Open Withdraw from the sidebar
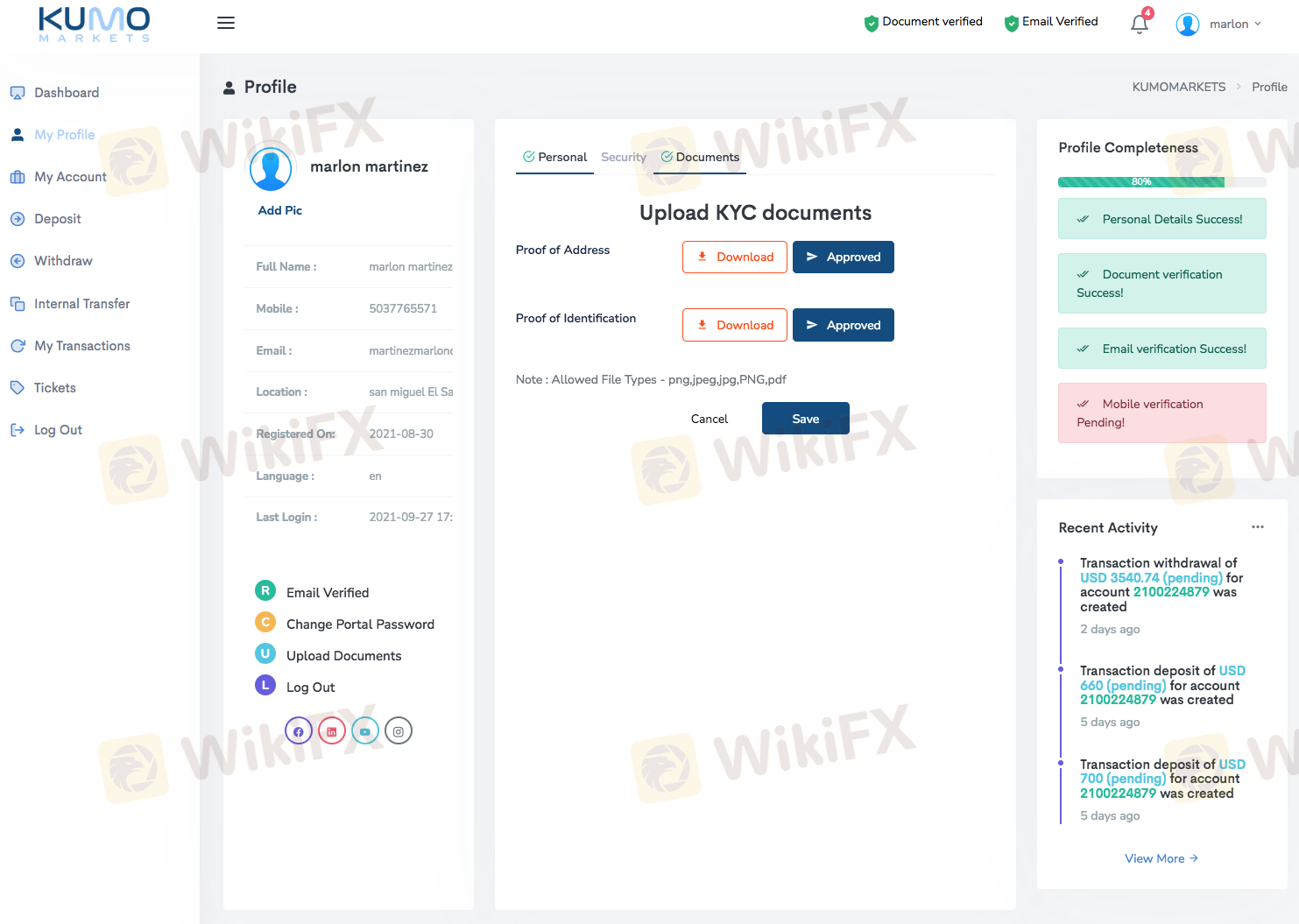Image resolution: width=1299 pixels, height=924 pixels. tap(63, 261)
